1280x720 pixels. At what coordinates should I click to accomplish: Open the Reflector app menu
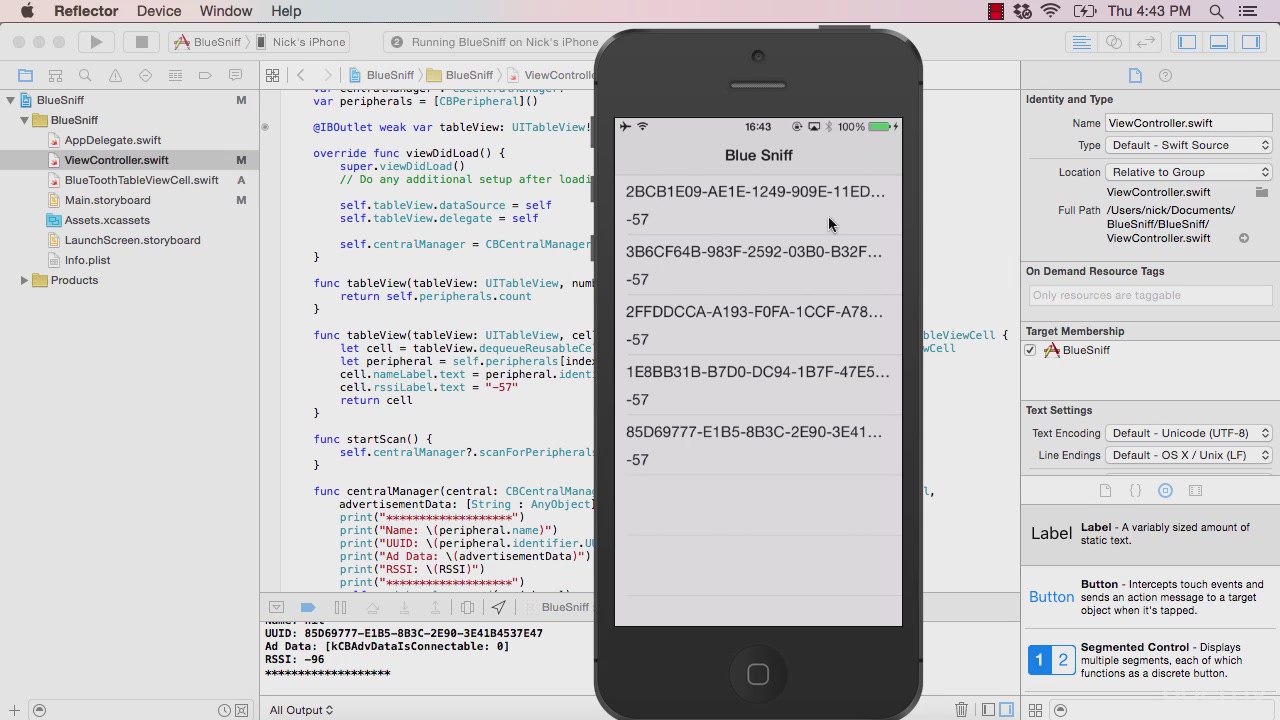pyautogui.click(x=86, y=11)
